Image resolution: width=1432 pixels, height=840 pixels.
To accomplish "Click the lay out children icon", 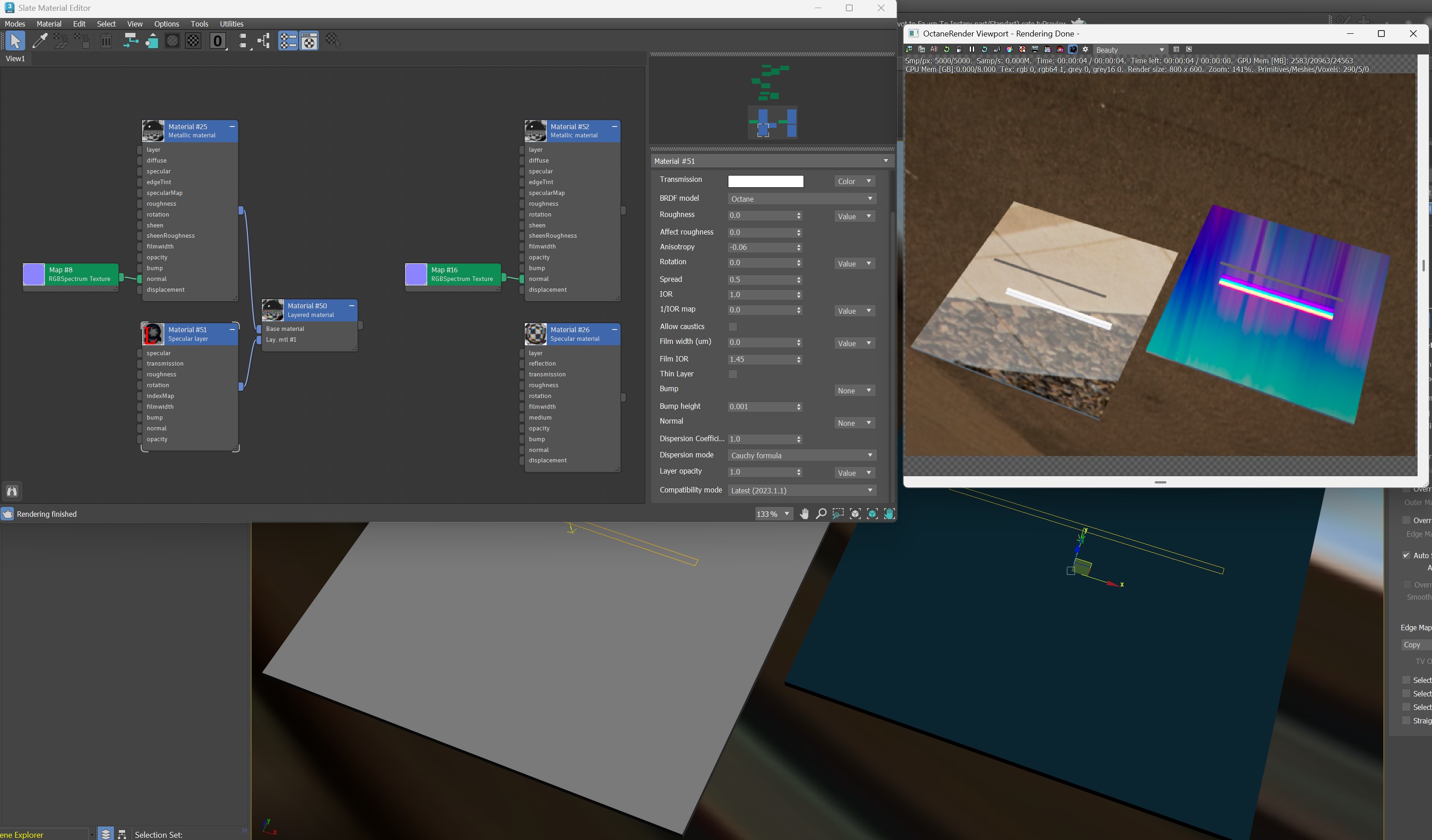I will point(264,41).
